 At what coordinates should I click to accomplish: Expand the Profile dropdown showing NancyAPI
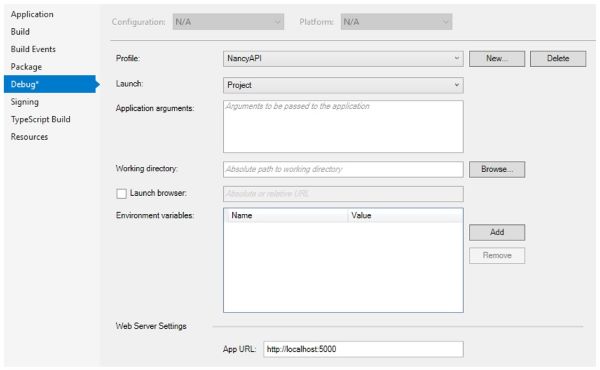coord(343,59)
